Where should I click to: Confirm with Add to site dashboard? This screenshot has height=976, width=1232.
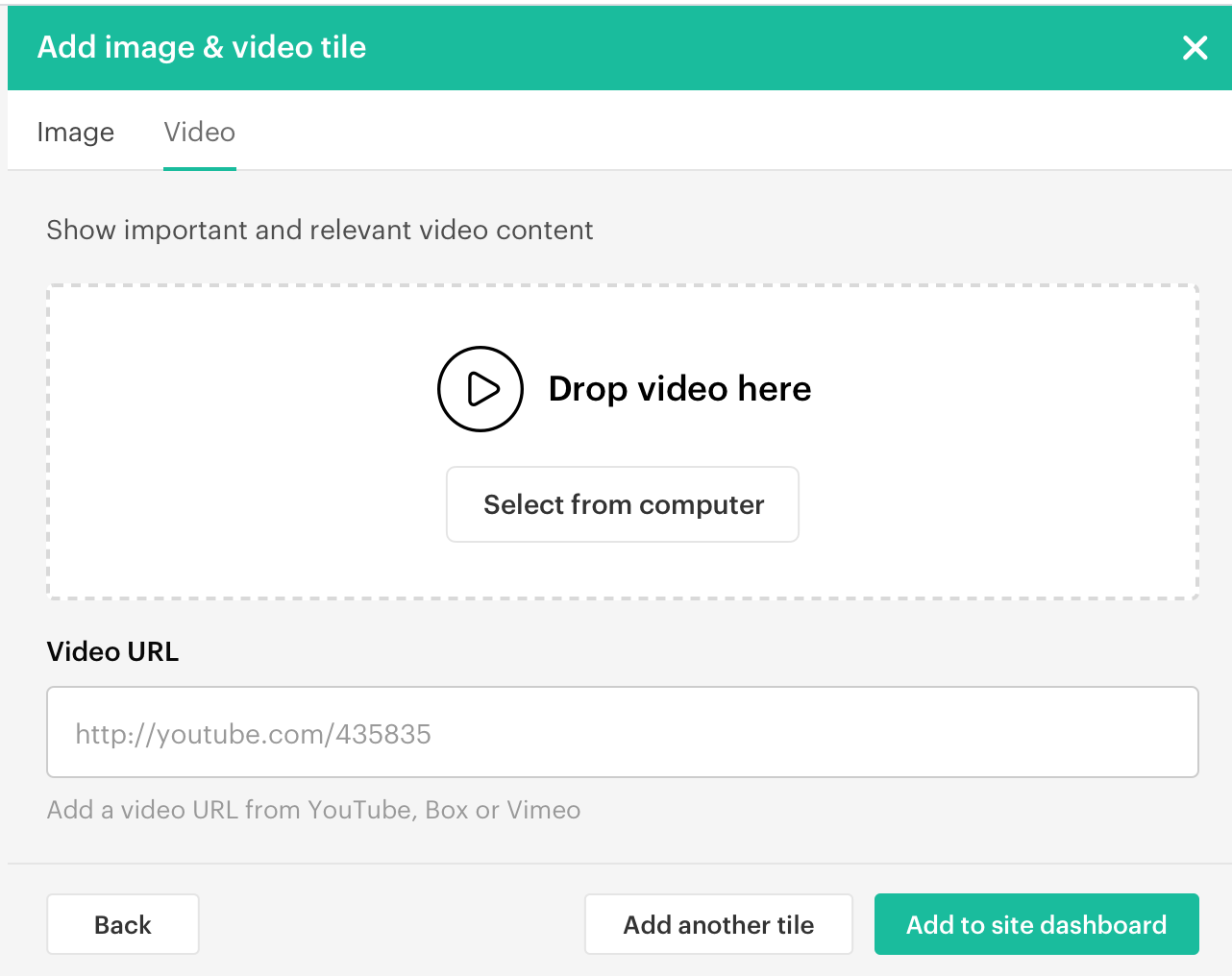pyautogui.click(x=1036, y=924)
